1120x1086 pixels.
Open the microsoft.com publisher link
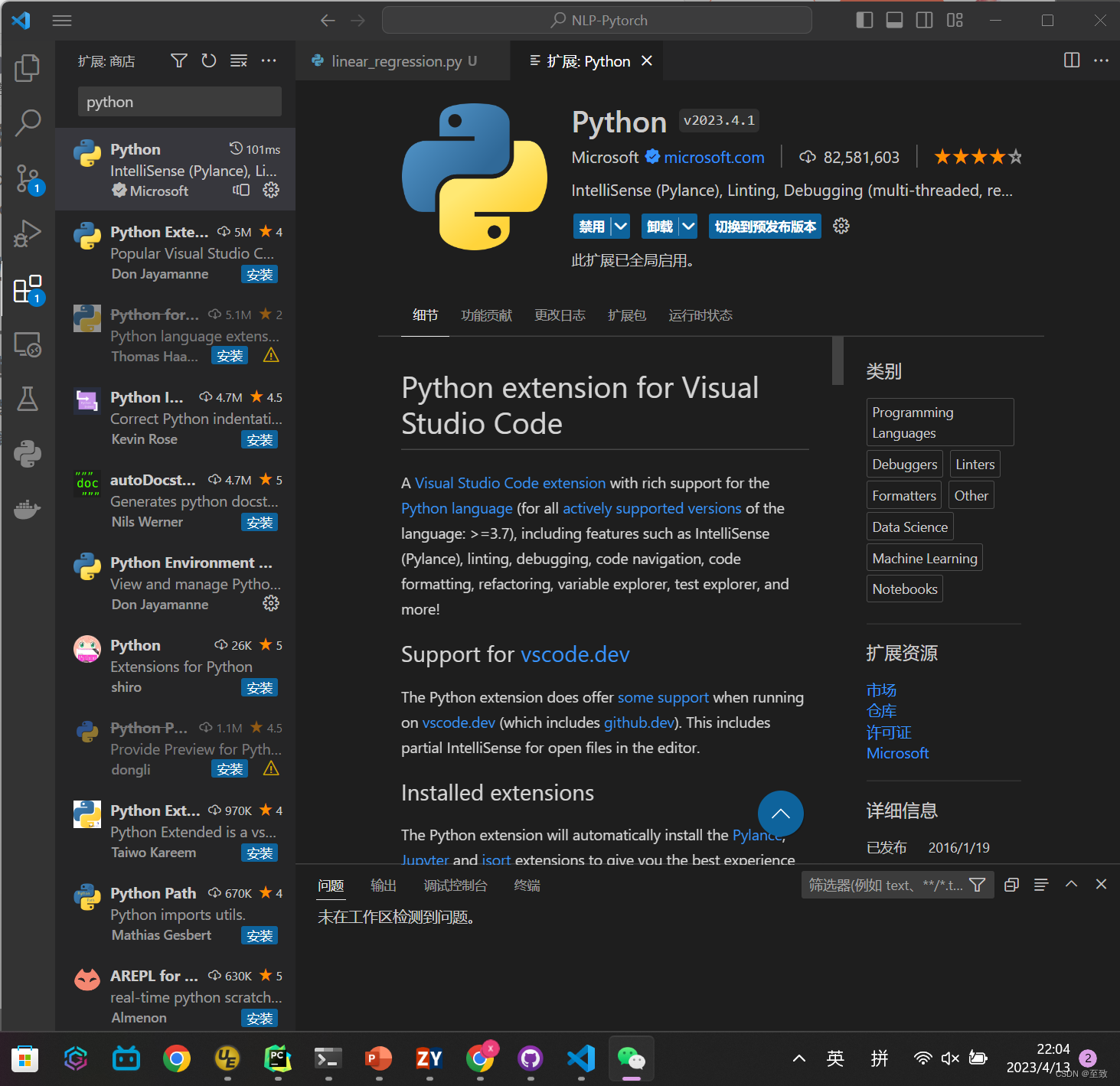click(x=714, y=157)
